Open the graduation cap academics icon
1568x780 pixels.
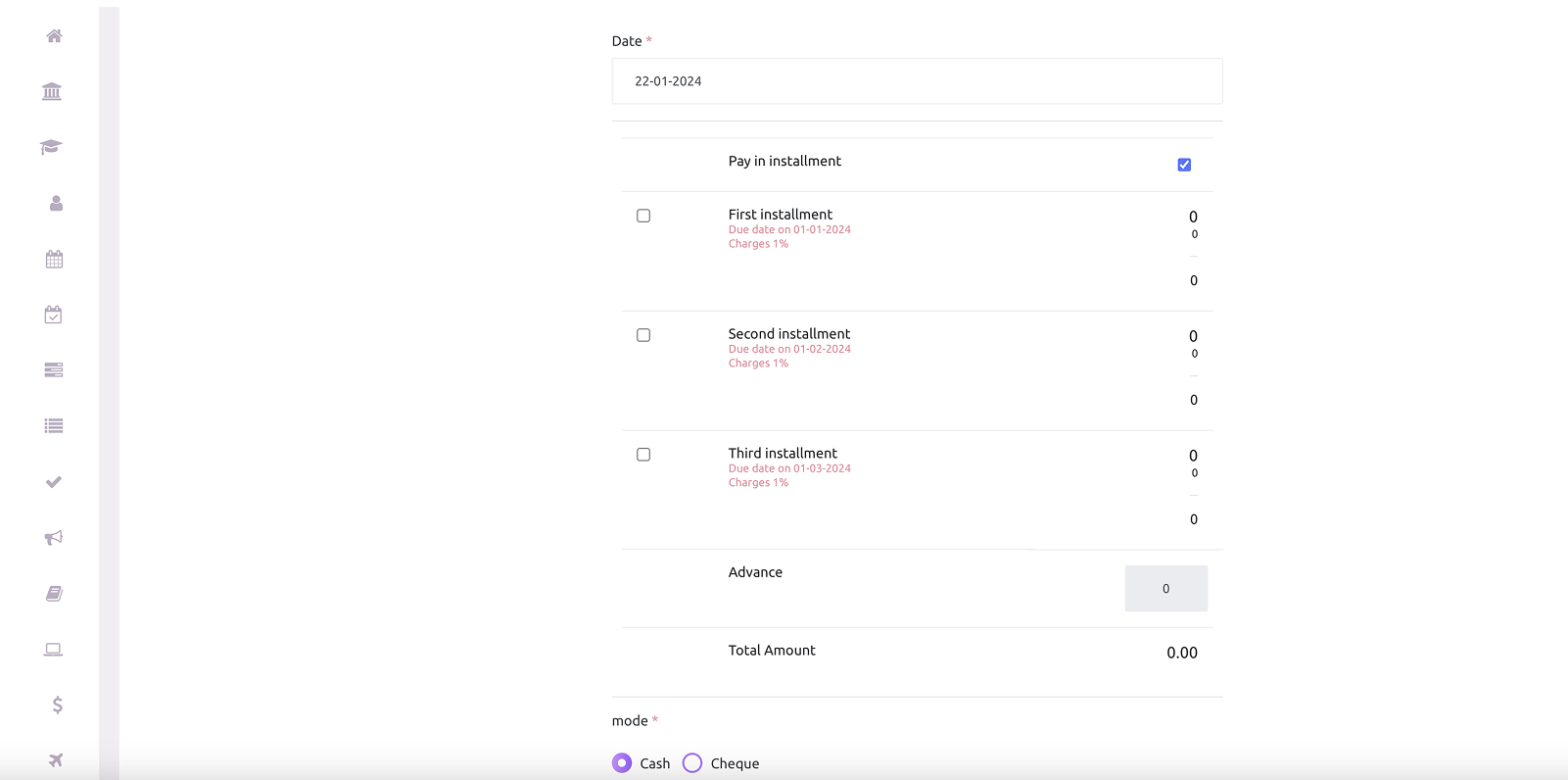coord(51,147)
